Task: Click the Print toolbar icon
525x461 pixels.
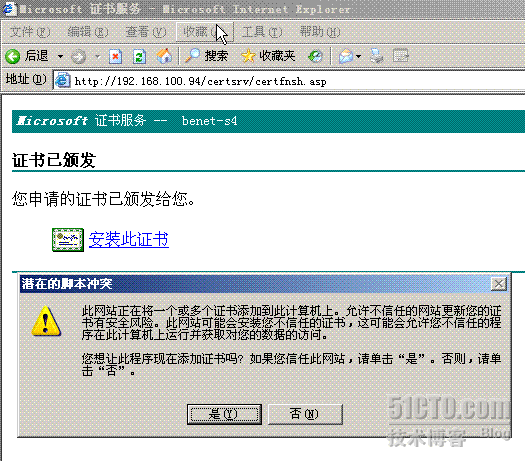Action: tap(377, 56)
